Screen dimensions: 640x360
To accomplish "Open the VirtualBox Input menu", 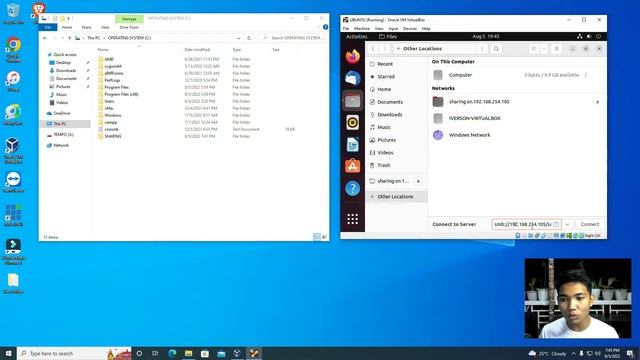I will [393, 29].
